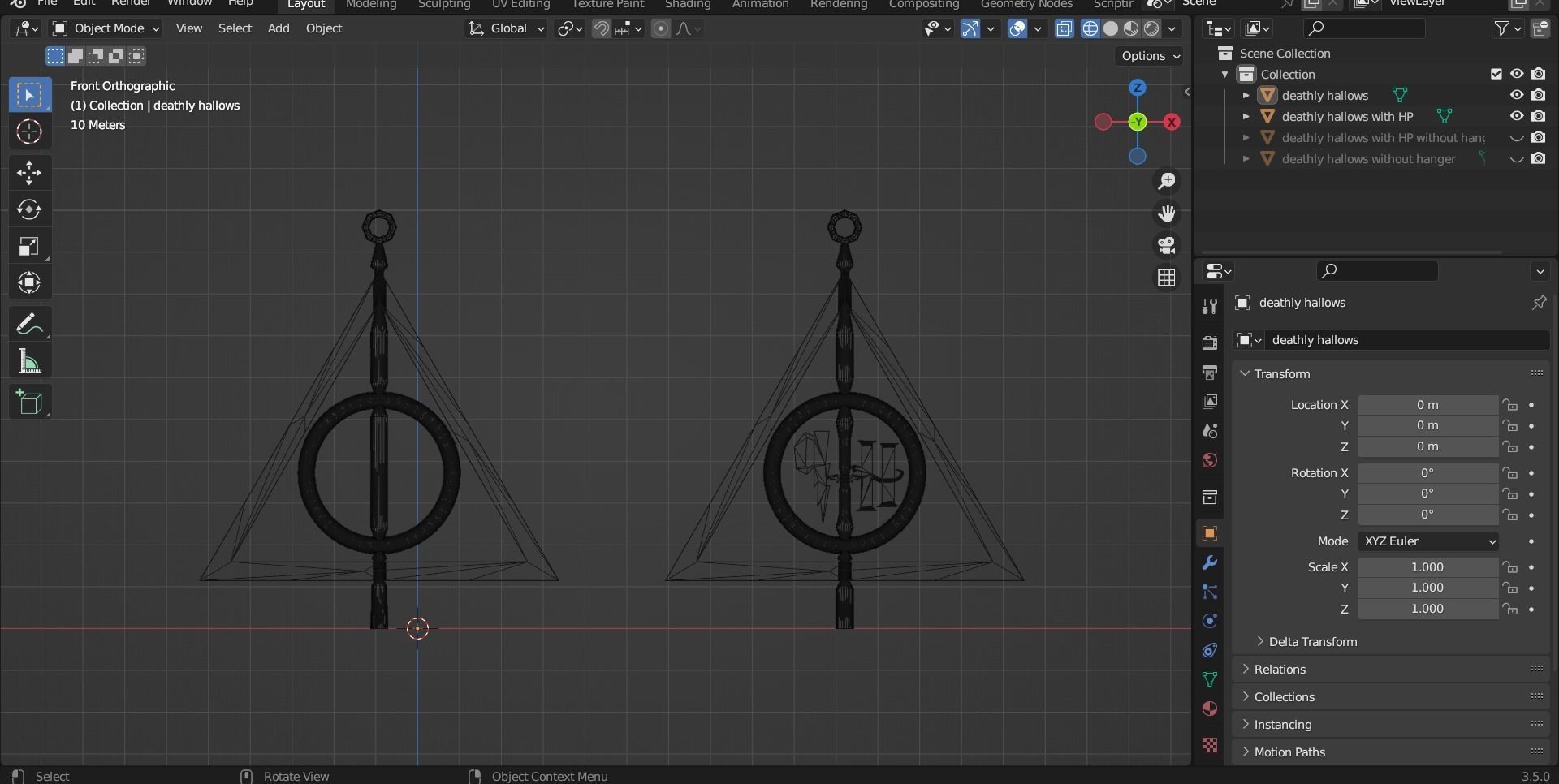Open the Object Data mesh tab
The image size is (1559, 784).
[x=1210, y=679]
